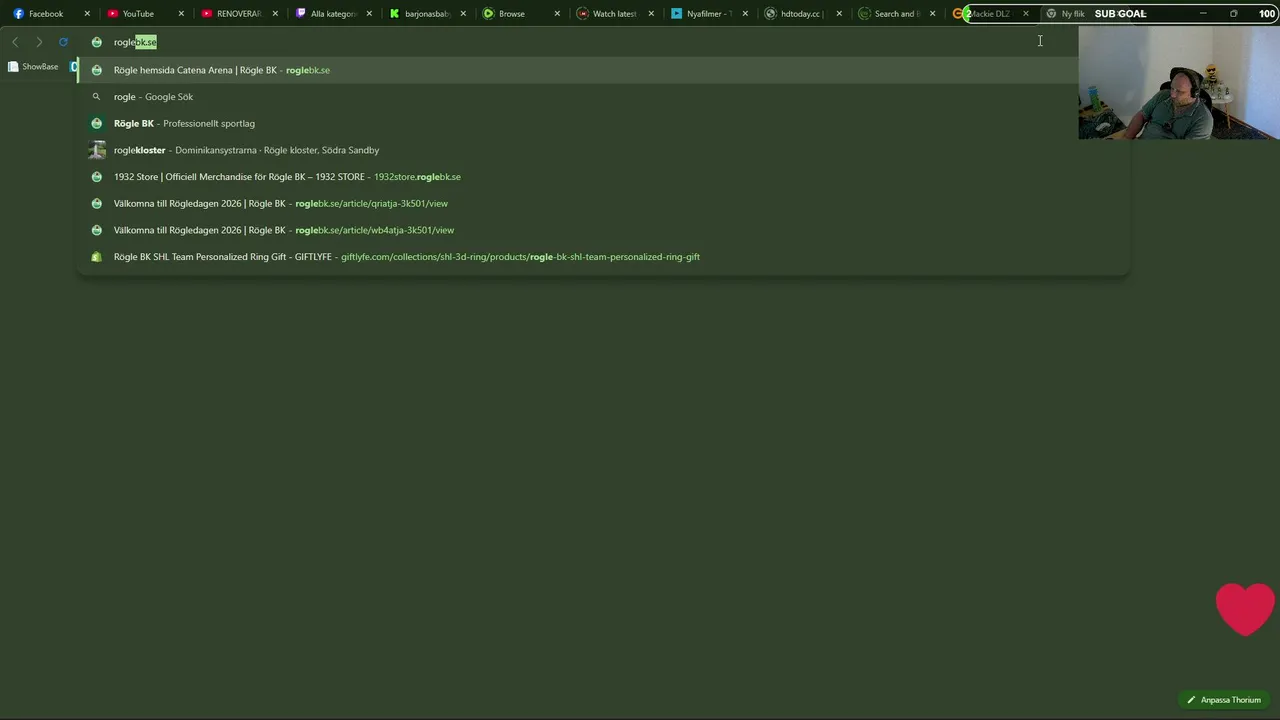Close the Browse tab
The image size is (1280, 720).
coord(557,14)
